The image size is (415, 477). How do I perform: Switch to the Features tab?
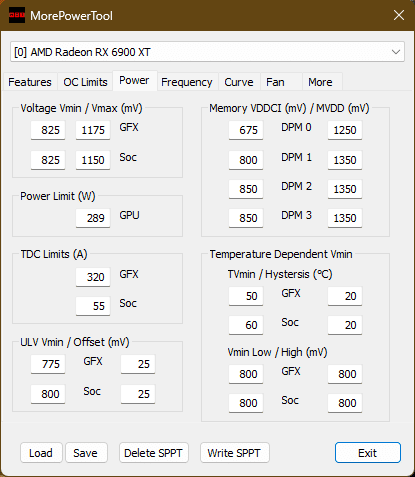tap(30, 82)
